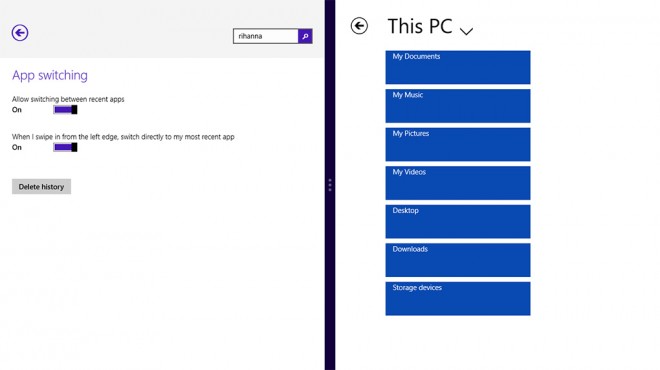Screen dimensions: 660x370
Task: Click the three-dot split view divider handle
Action: (330, 185)
